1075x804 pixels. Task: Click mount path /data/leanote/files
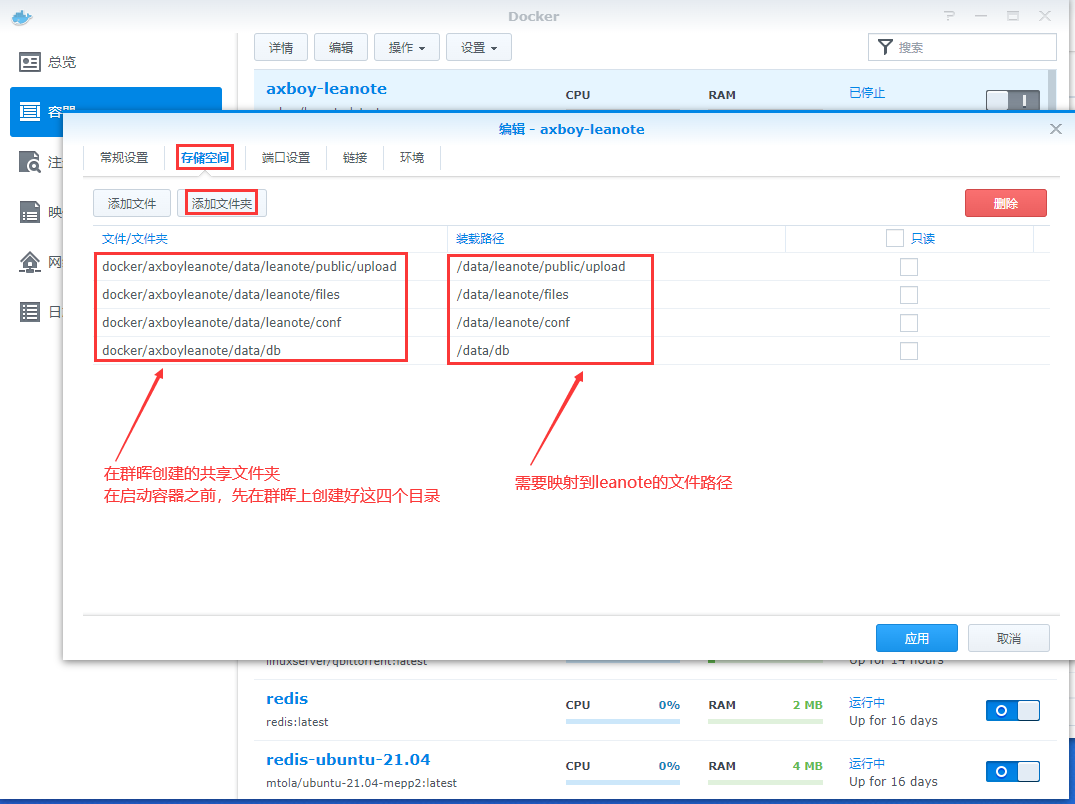pos(513,295)
